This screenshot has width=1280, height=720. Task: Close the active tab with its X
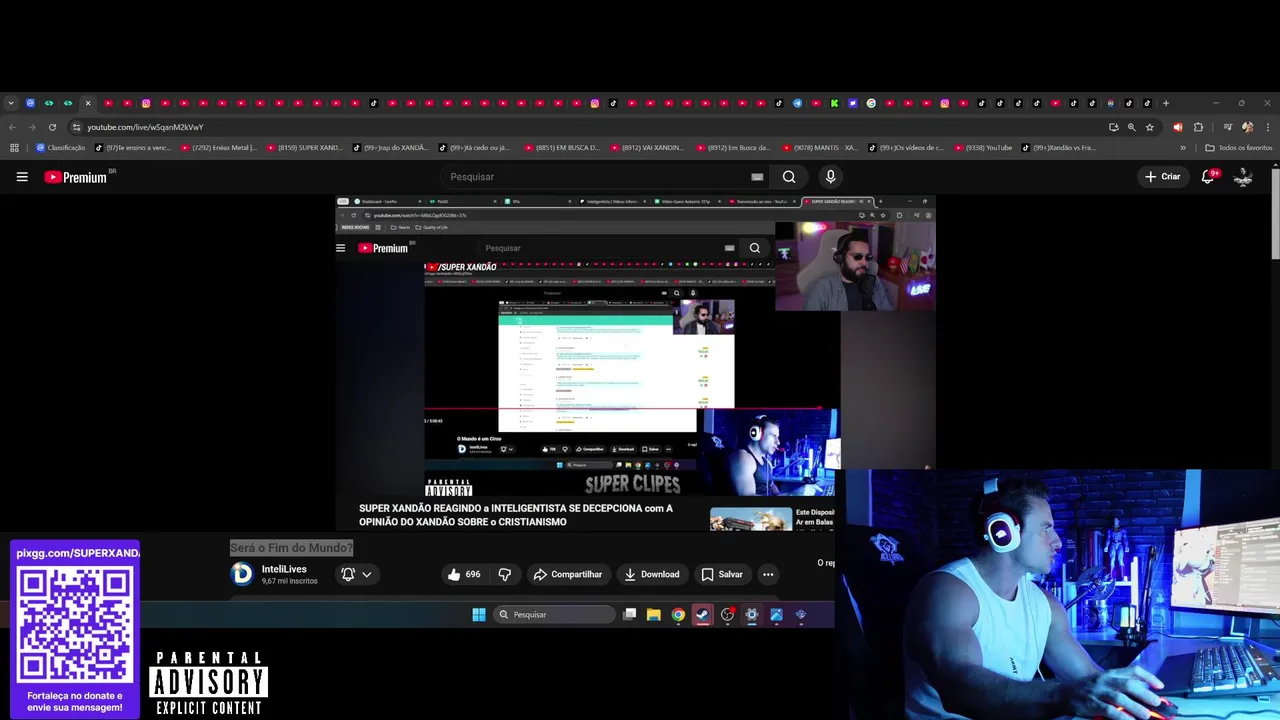[x=88, y=103]
